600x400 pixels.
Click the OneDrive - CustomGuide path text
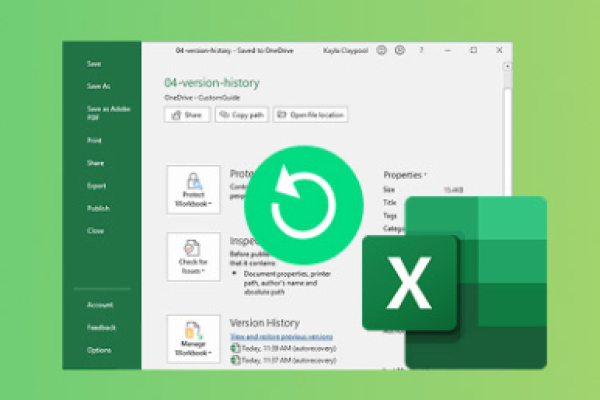click(x=202, y=98)
